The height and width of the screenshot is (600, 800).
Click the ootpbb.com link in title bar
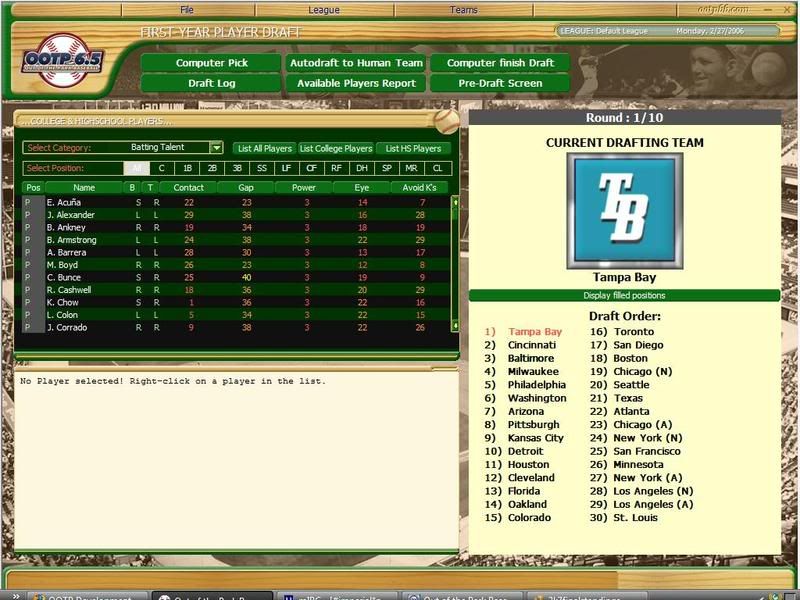723,9
